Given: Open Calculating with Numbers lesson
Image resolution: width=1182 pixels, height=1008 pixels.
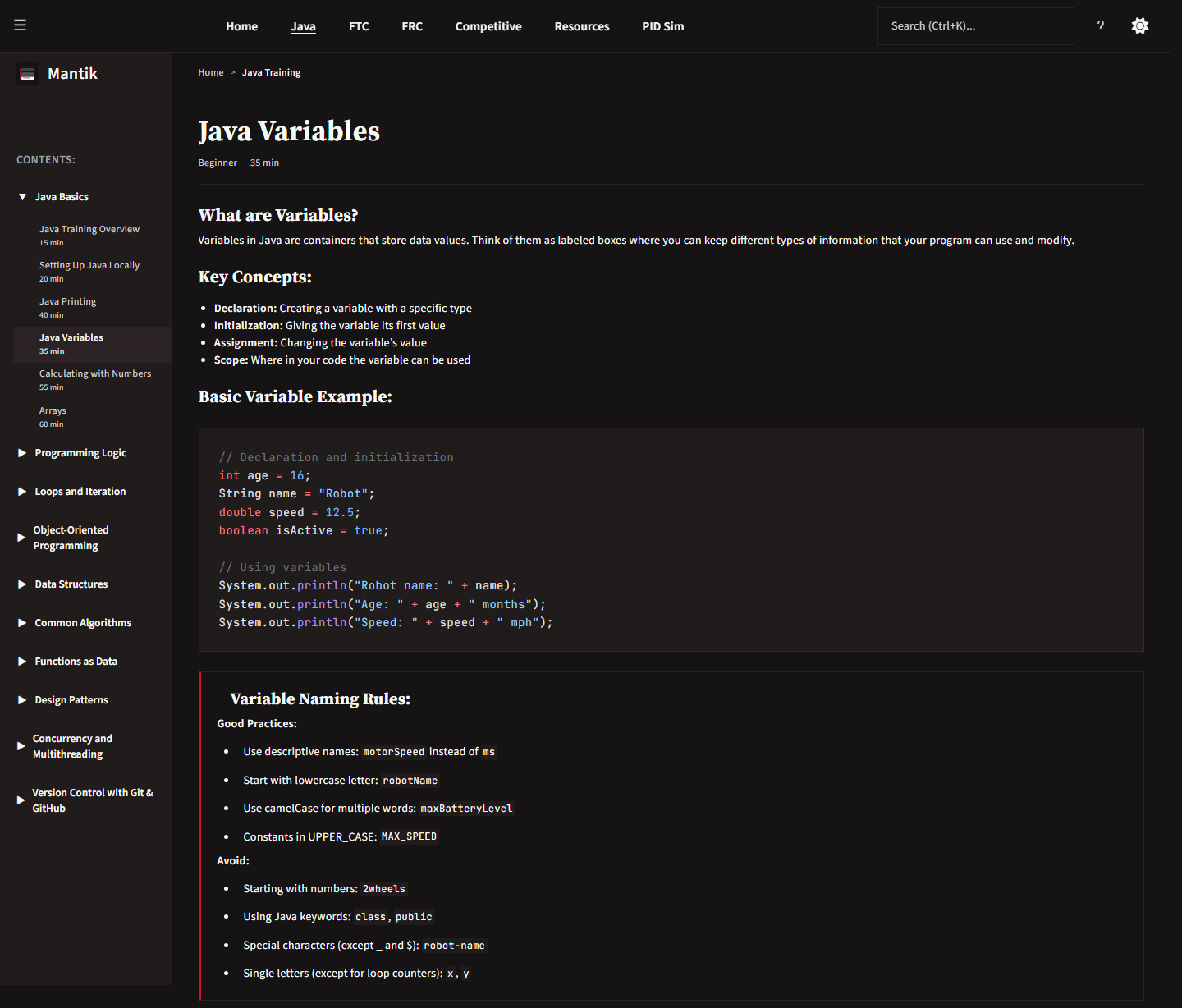Looking at the screenshot, I should 93,380.
